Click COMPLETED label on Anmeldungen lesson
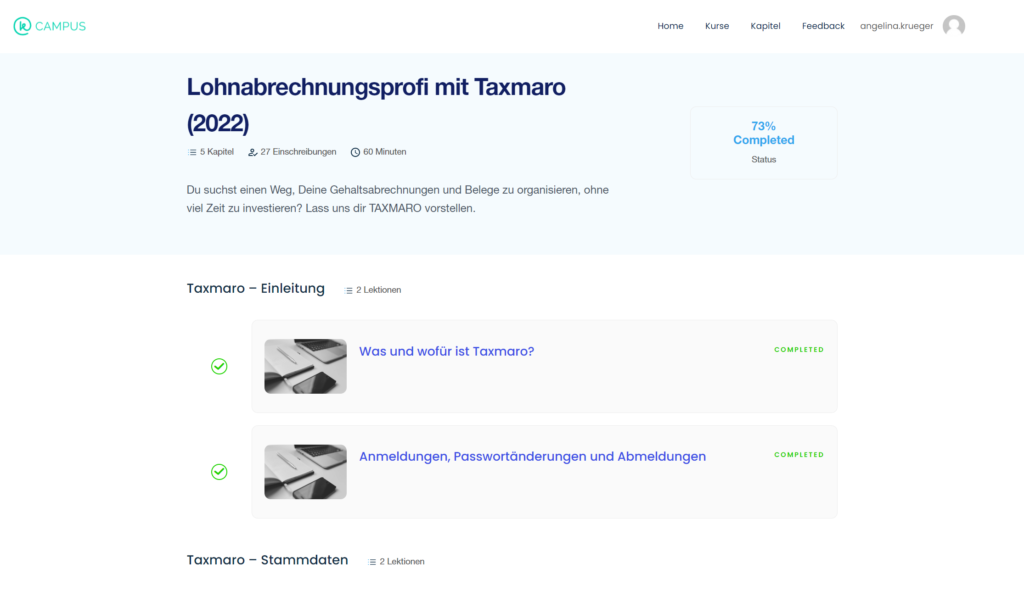The height and width of the screenshot is (591, 1024). click(x=799, y=455)
